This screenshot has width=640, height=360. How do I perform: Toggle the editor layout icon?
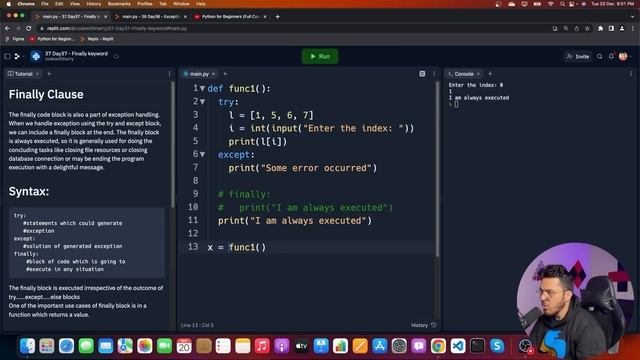click(x=422, y=74)
